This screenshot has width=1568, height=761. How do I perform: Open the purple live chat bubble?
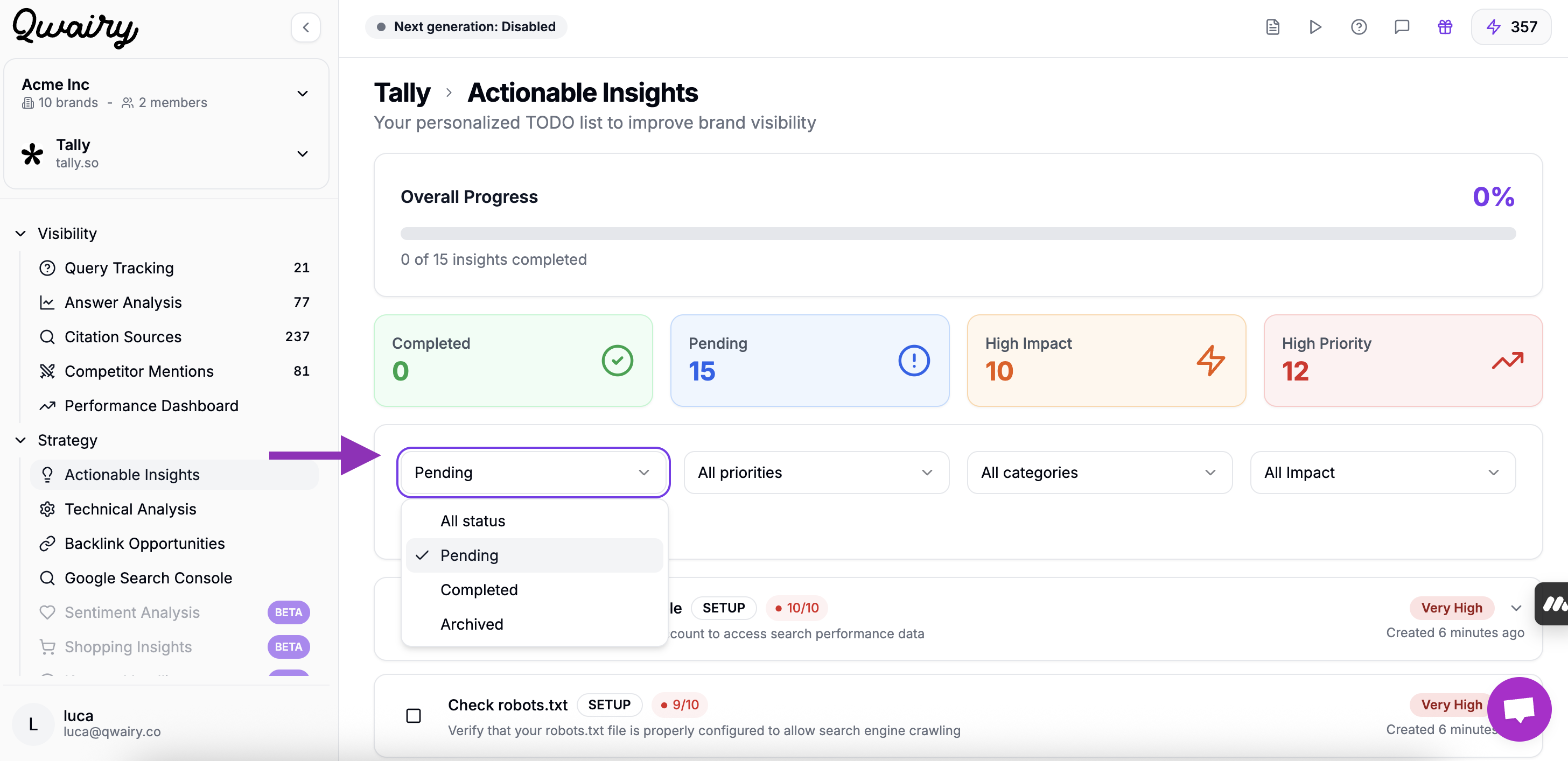1518,709
